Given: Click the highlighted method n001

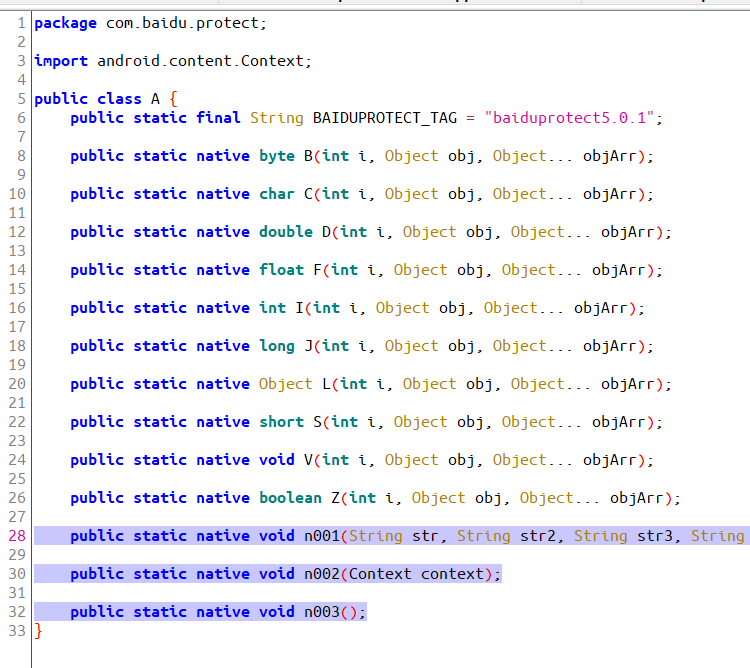Looking at the screenshot, I should [x=321, y=536].
